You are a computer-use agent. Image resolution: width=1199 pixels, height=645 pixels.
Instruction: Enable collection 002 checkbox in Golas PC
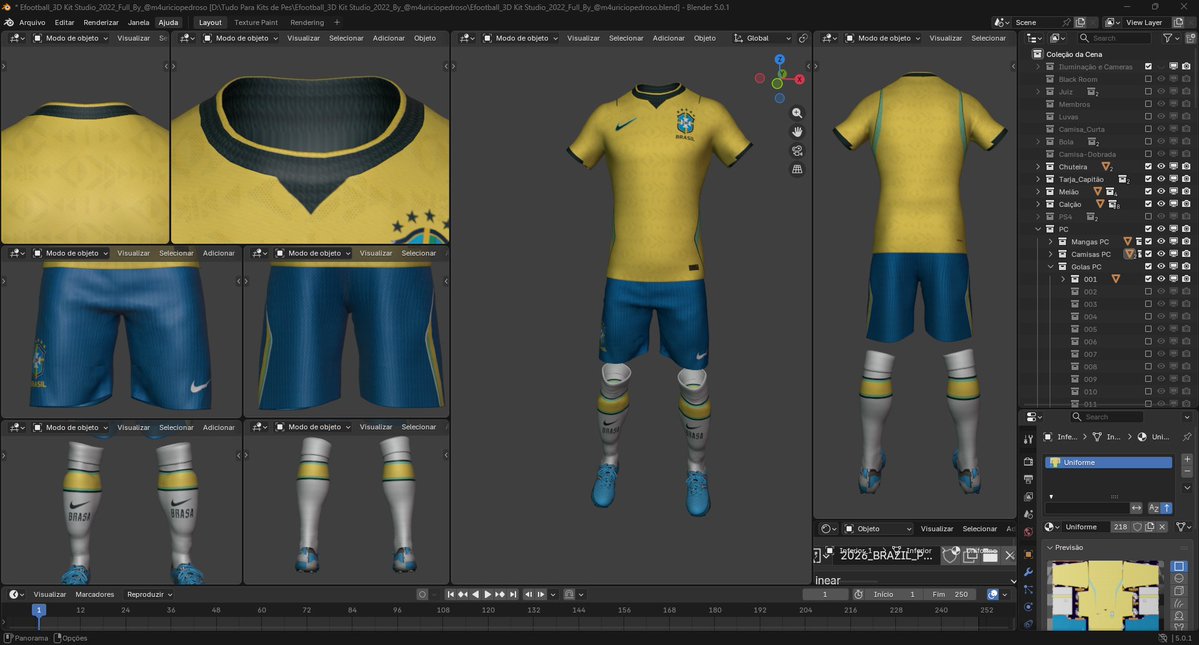(1148, 292)
